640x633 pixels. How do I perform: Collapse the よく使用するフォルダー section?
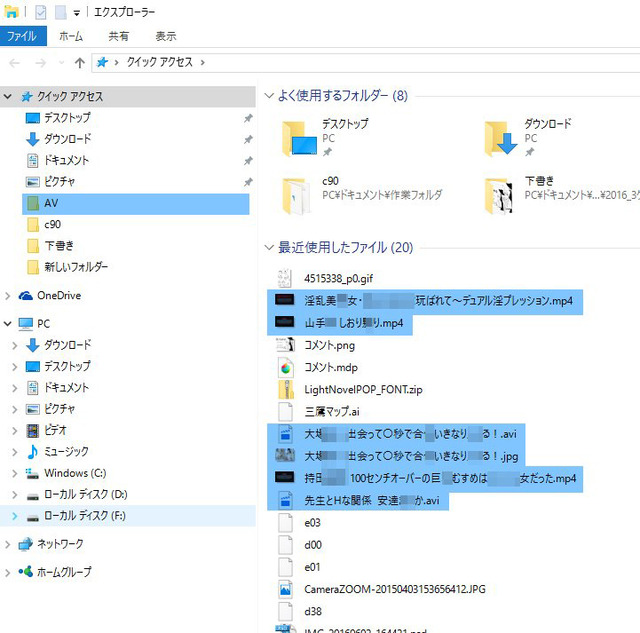[x=269, y=96]
